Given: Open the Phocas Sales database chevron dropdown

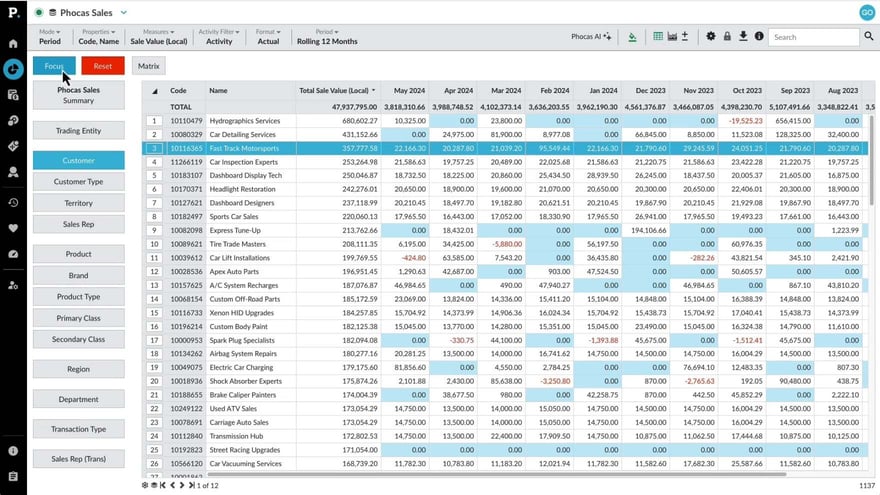Looking at the screenshot, I should tap(123, 12).
